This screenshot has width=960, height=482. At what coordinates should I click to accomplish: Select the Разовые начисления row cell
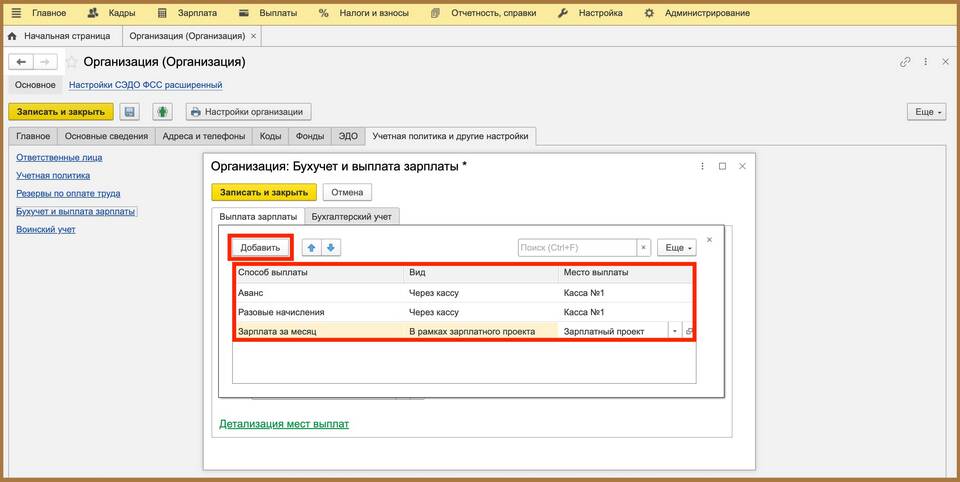318,312
